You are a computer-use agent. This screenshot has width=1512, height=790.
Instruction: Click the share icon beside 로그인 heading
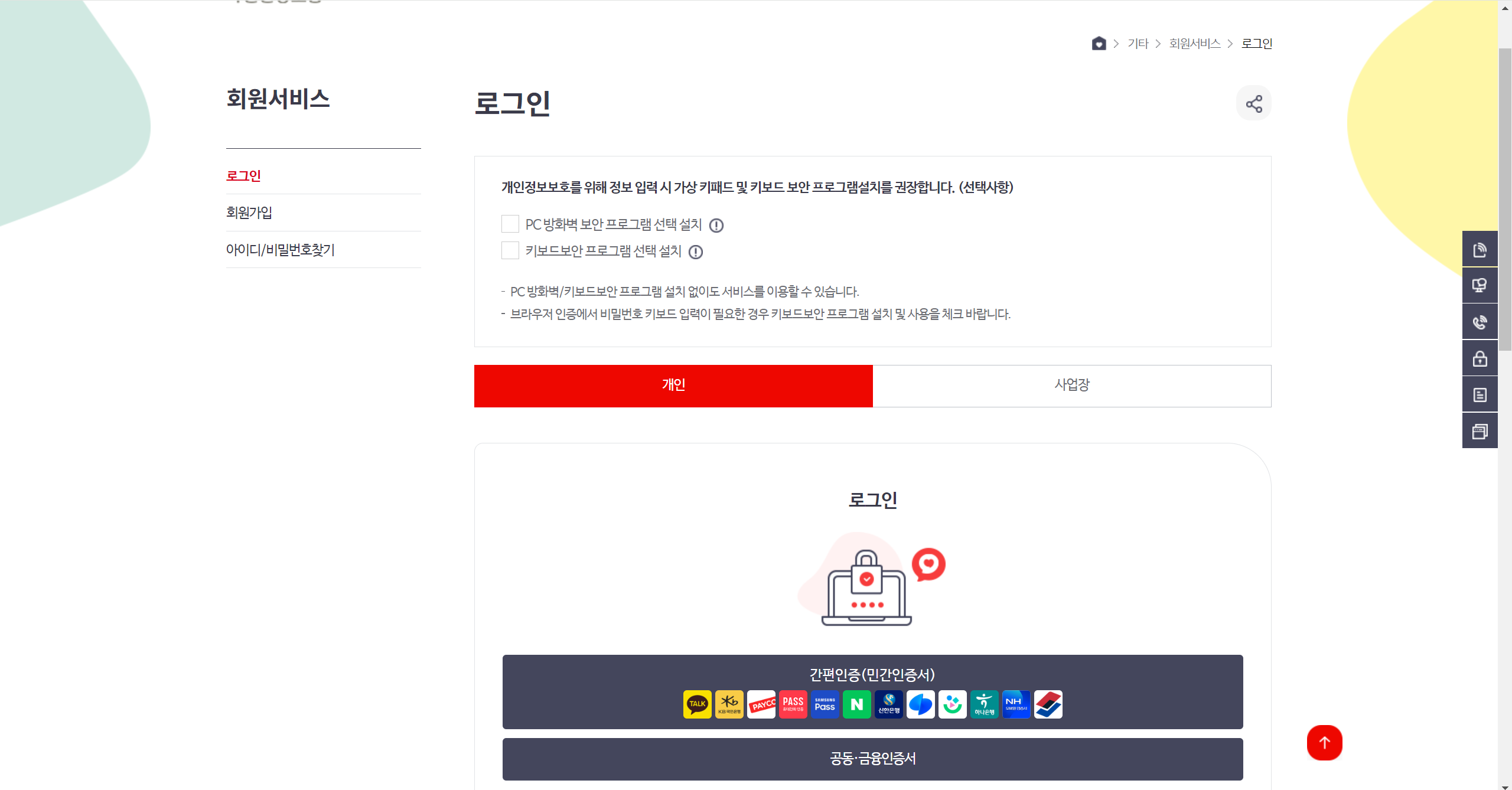(1253, 104)
